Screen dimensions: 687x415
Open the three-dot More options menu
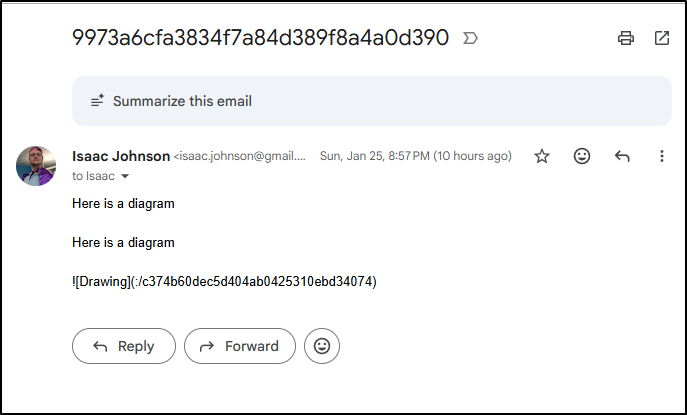tap(661, 156)
